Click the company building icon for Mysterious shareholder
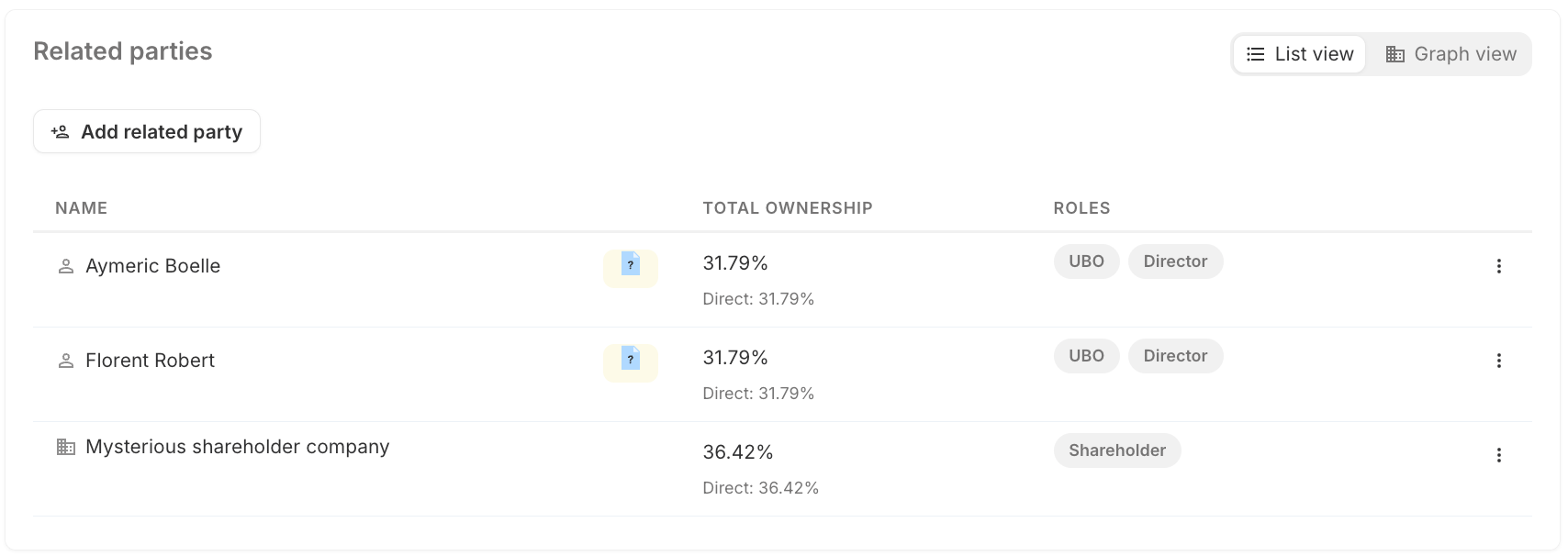The height and width of the screenshot is (556, 1568). click(66, 447)
